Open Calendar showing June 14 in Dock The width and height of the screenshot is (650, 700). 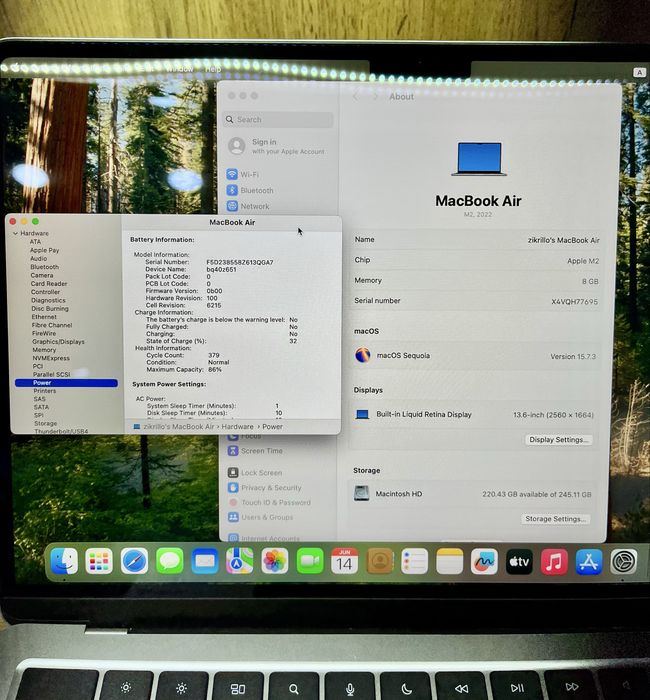[345, 561]
